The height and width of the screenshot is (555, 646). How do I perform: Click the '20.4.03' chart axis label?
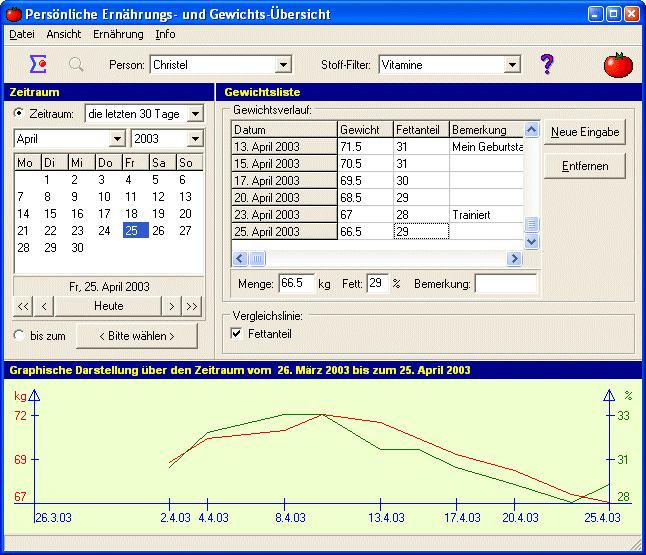coord(520,518)
